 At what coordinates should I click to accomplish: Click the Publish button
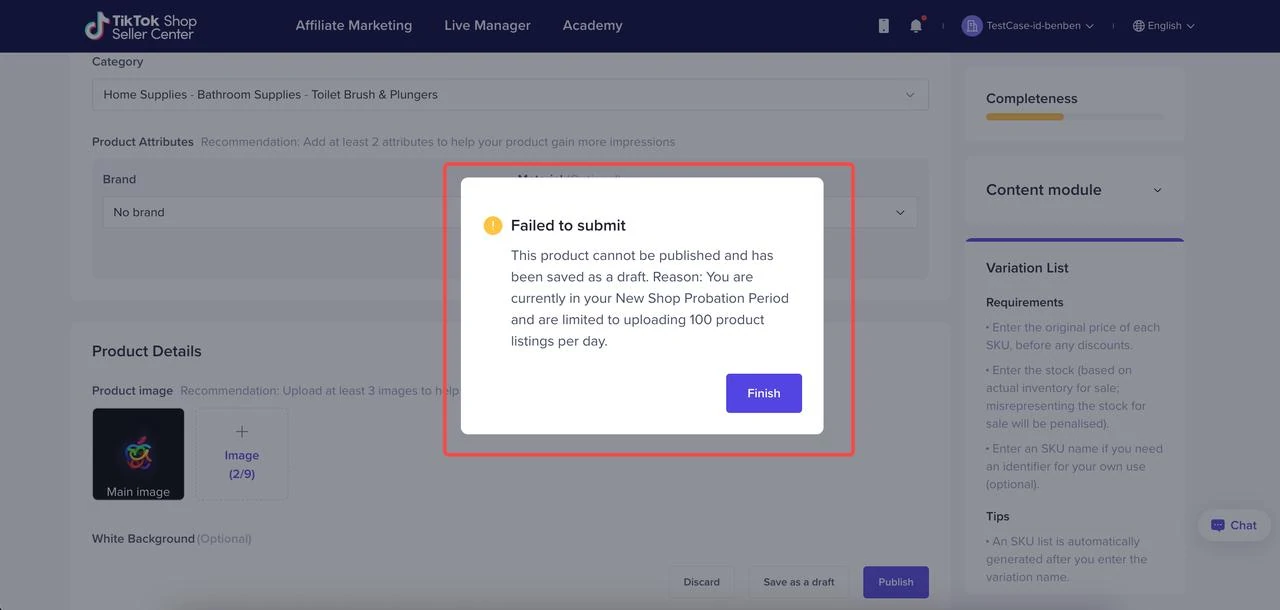tap(895, 582)
